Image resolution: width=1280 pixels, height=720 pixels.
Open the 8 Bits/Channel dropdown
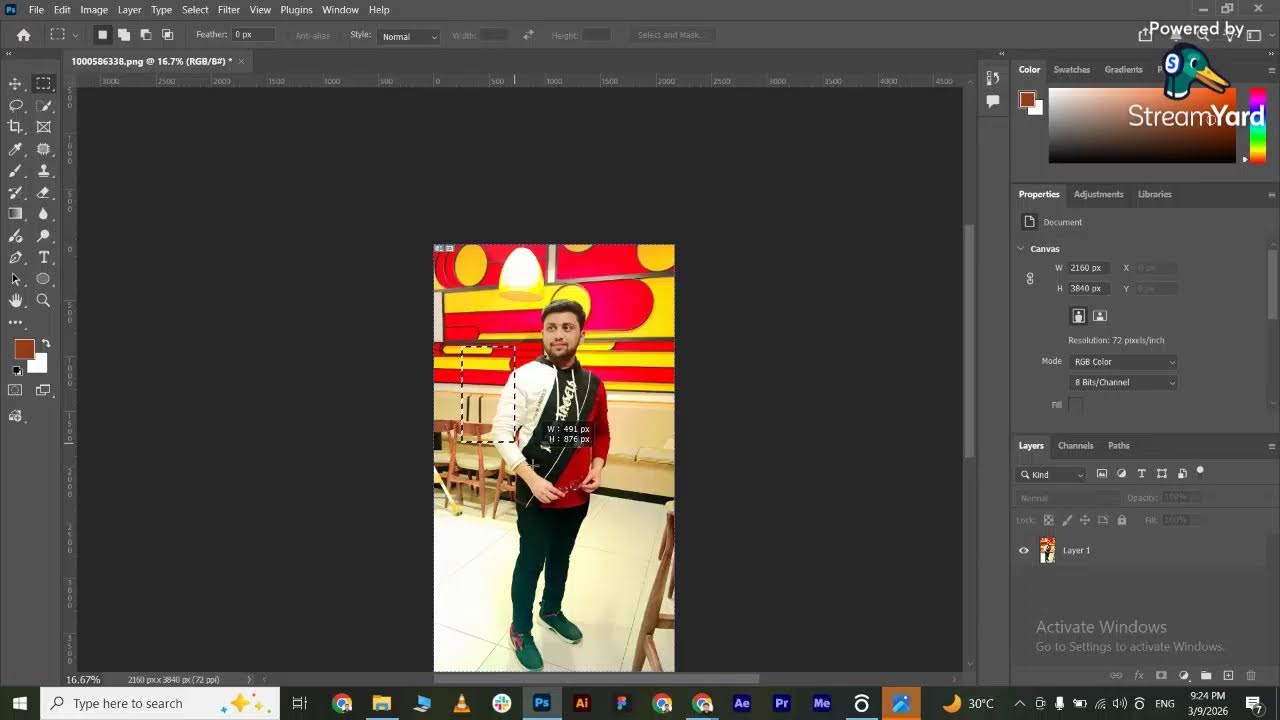tap(1123, 382)
